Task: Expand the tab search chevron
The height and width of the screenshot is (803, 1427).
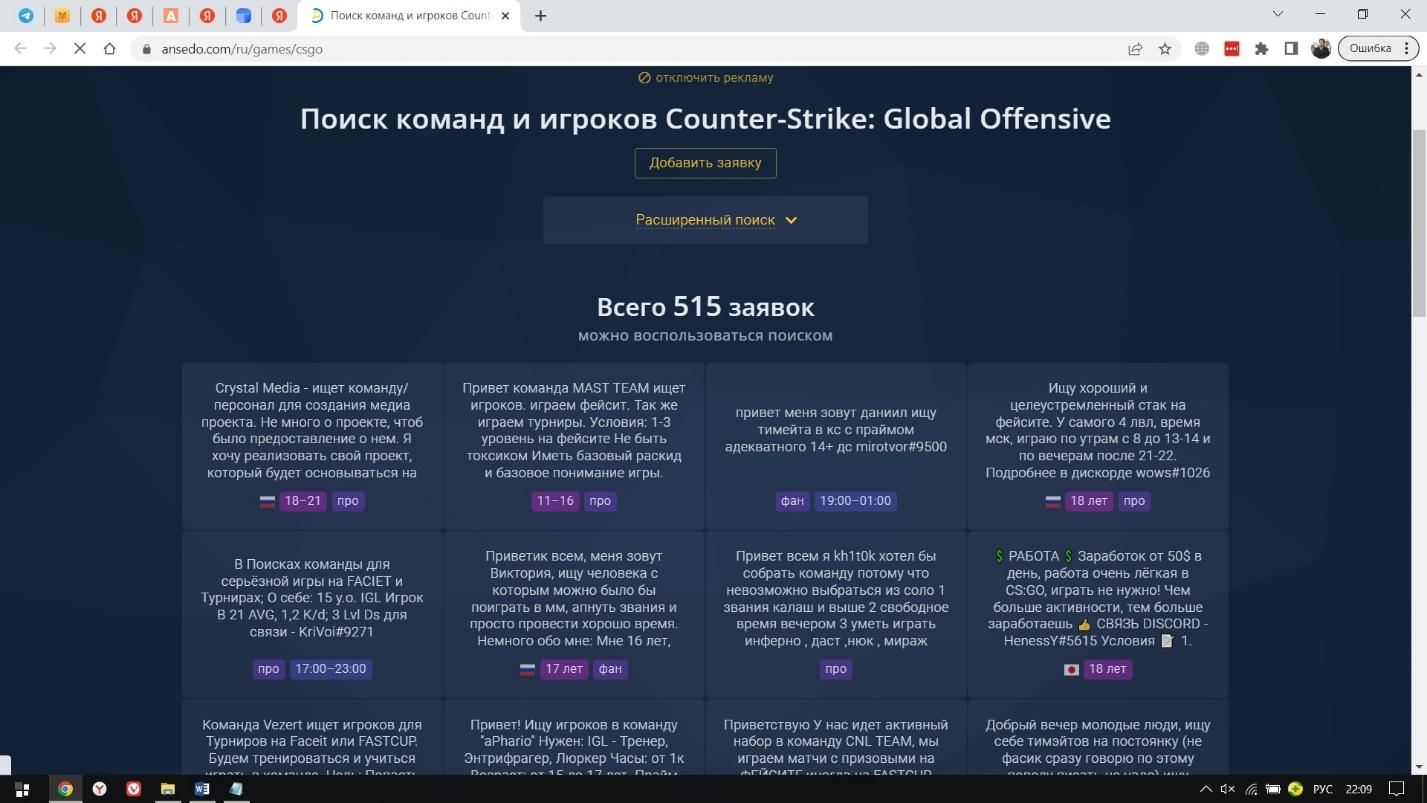Action: (1278, 14)
